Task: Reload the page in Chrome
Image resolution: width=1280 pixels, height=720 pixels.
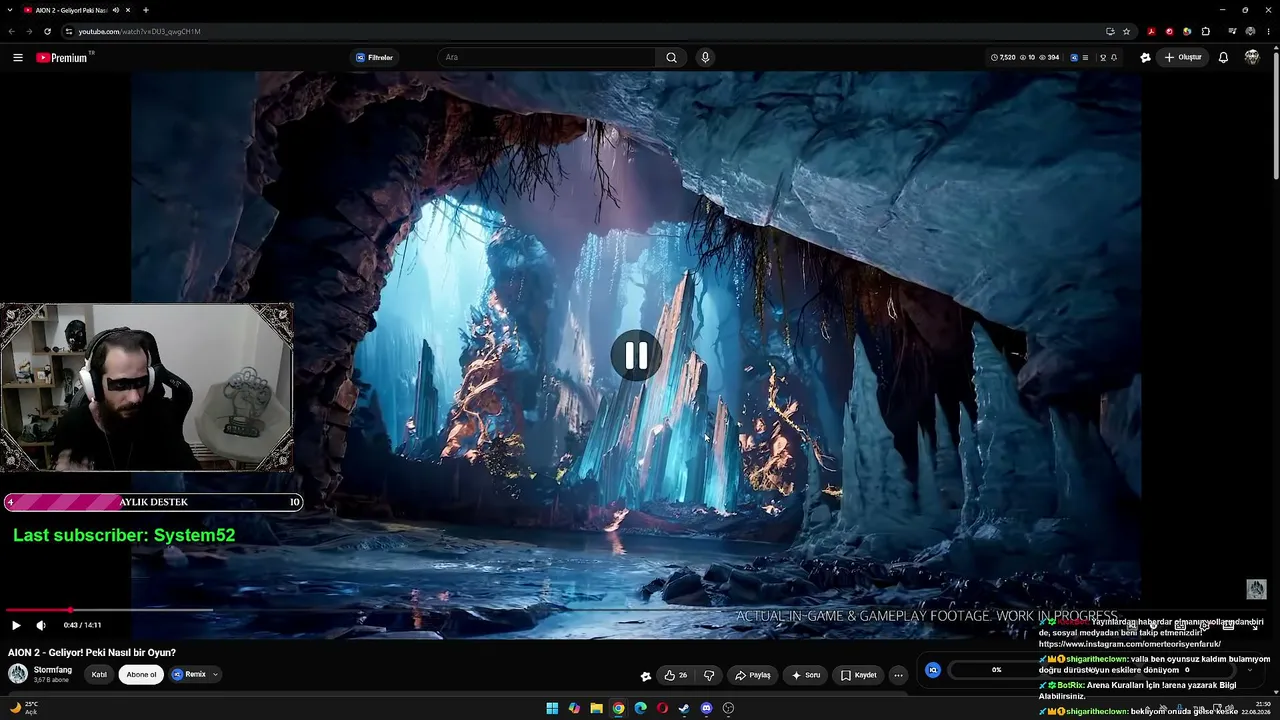Action: [x=47, y=31]
